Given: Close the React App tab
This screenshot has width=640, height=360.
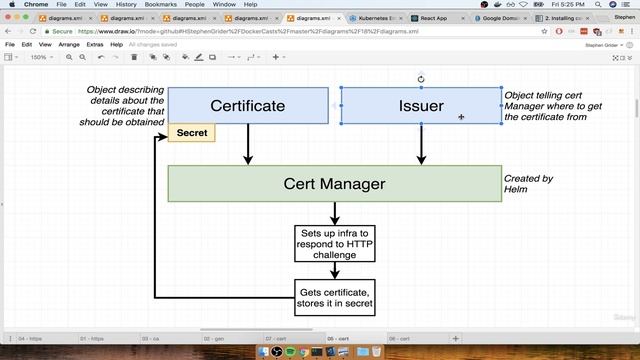Looking at the screenshot, I should point(463,18).
